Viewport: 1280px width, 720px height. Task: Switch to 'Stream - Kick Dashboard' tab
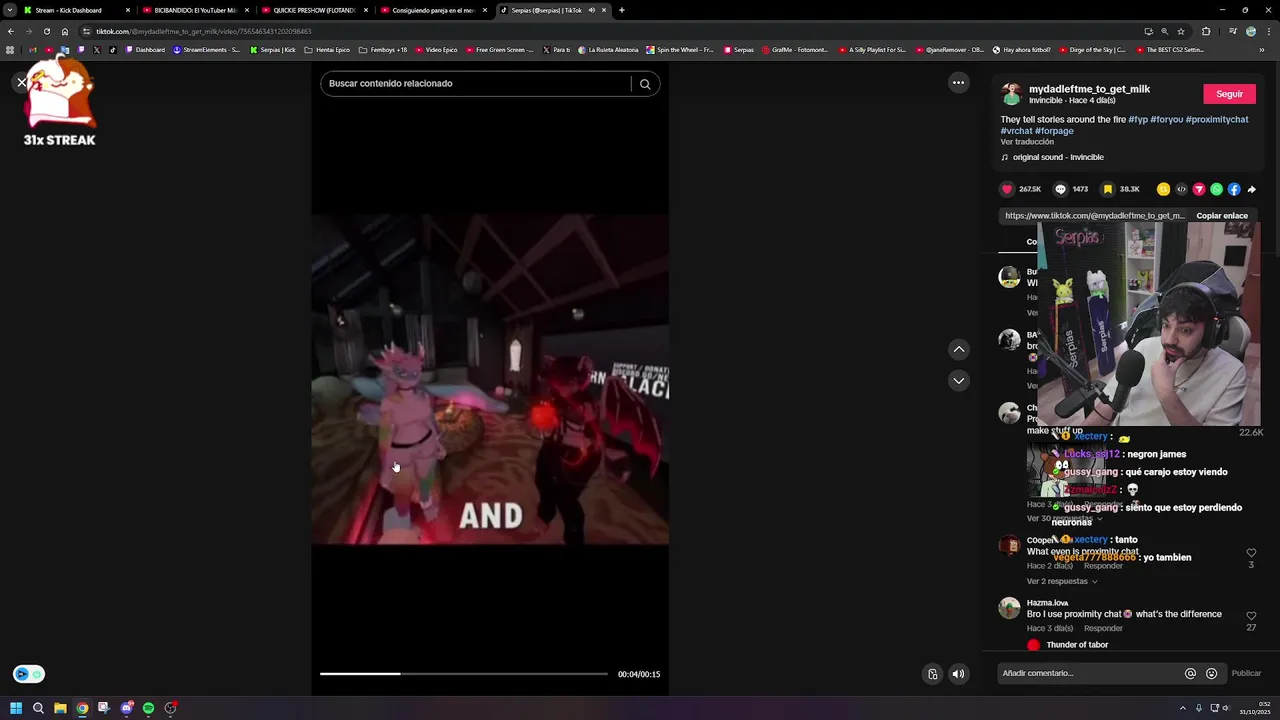pos(77,10)
